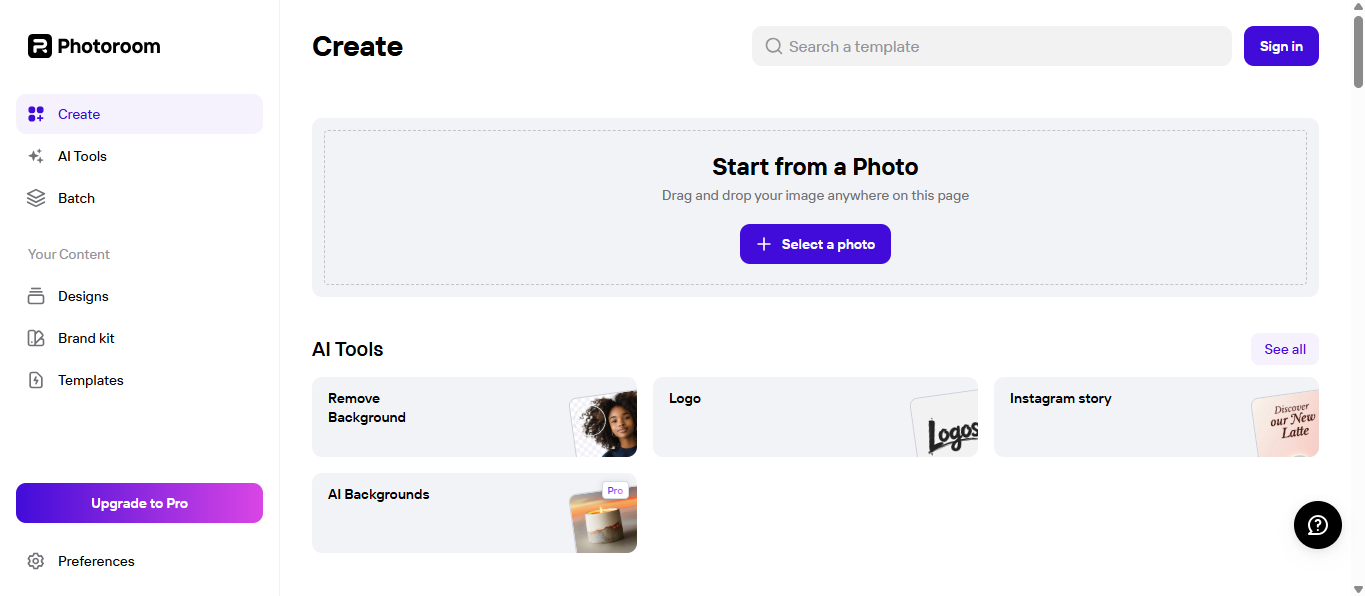
Task: Open Templates using its sidebar icon
Action: tap(35, 380)
